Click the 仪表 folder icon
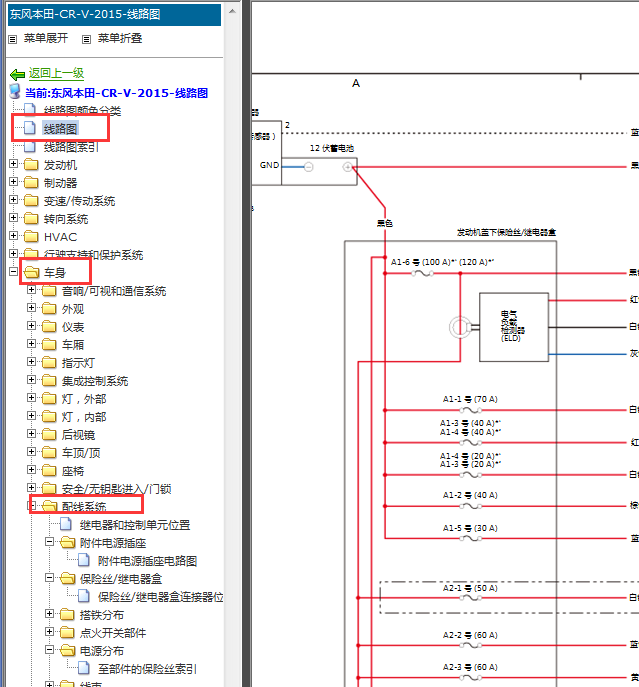This screenshot has width=639, height=687. click(x=49, y=326)
